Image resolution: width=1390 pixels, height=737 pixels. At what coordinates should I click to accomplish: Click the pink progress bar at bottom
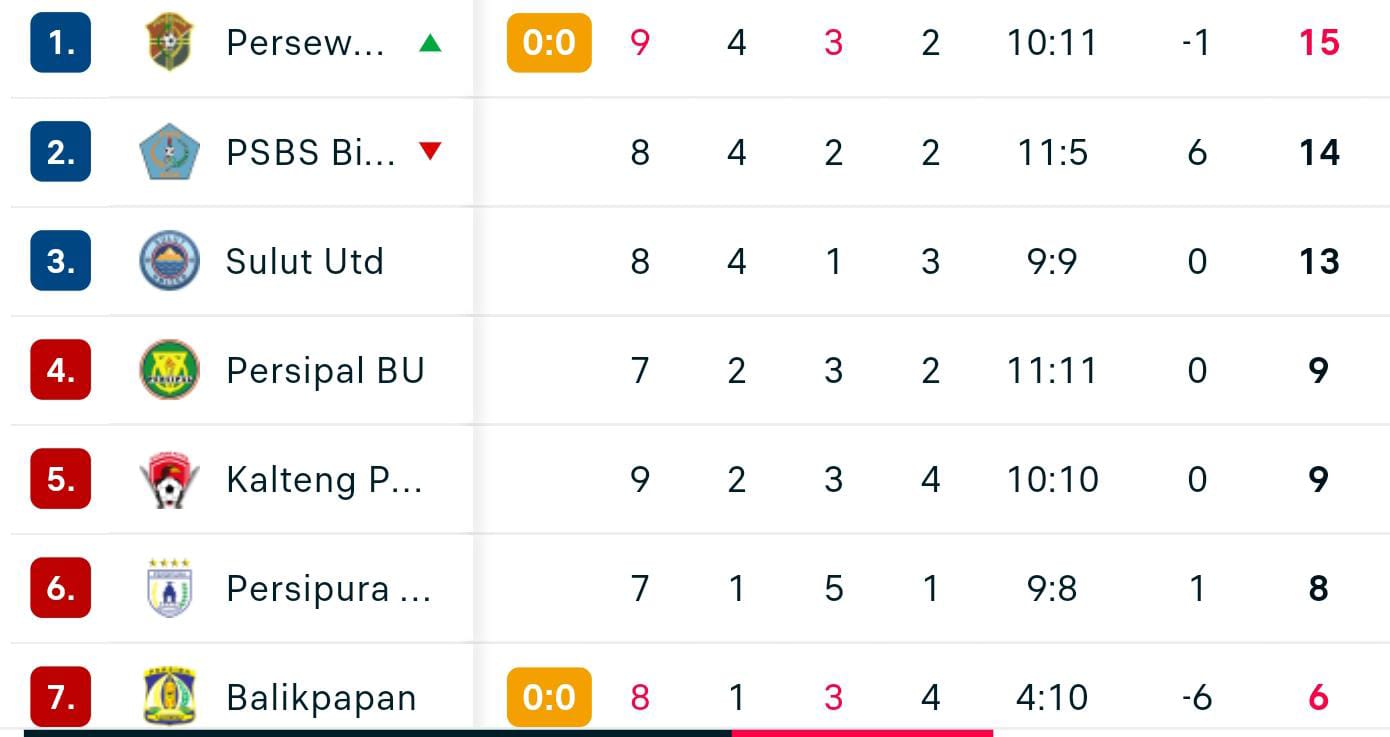point(862,733)
